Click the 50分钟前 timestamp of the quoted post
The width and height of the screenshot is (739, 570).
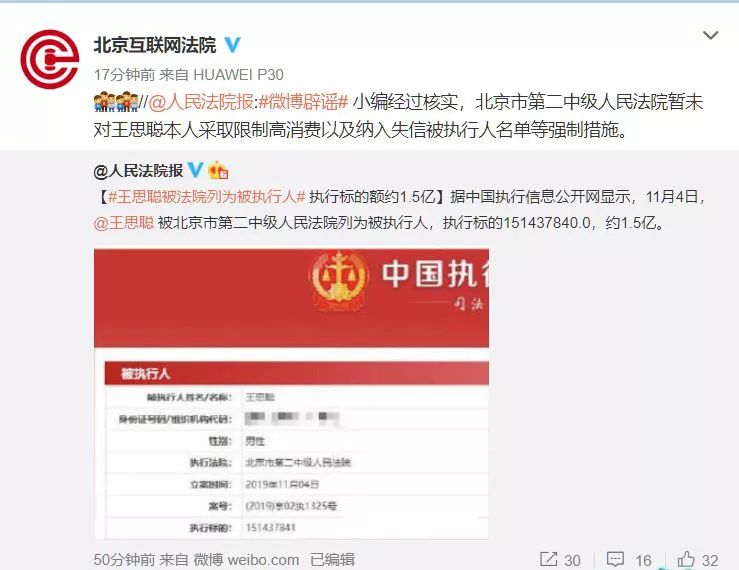pos(124,560)
